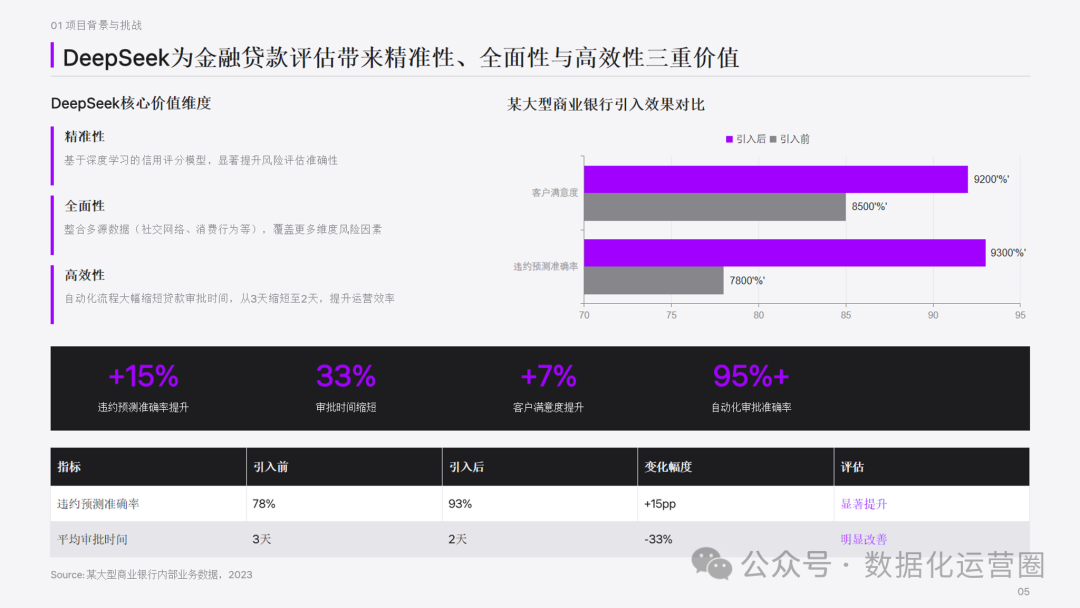Click the gray 违约预测准确率 bar labeled 7800
The width and height of the screenshot is (1080, 608).
pos(654,280)
